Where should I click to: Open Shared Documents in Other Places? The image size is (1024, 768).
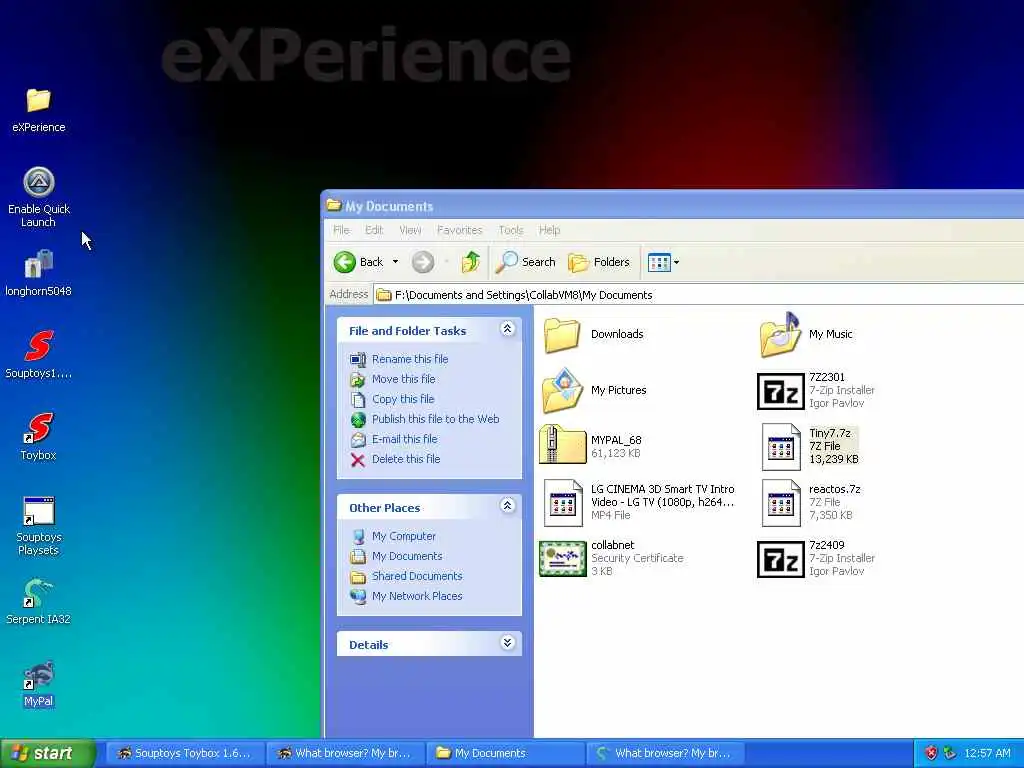[x=417, y=576]
